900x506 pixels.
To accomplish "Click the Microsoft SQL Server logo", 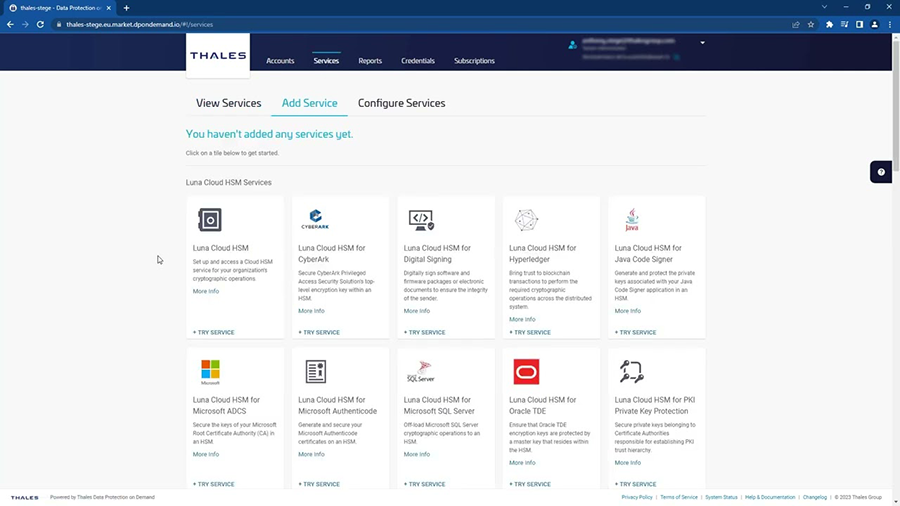I will (x=420, y=372).
